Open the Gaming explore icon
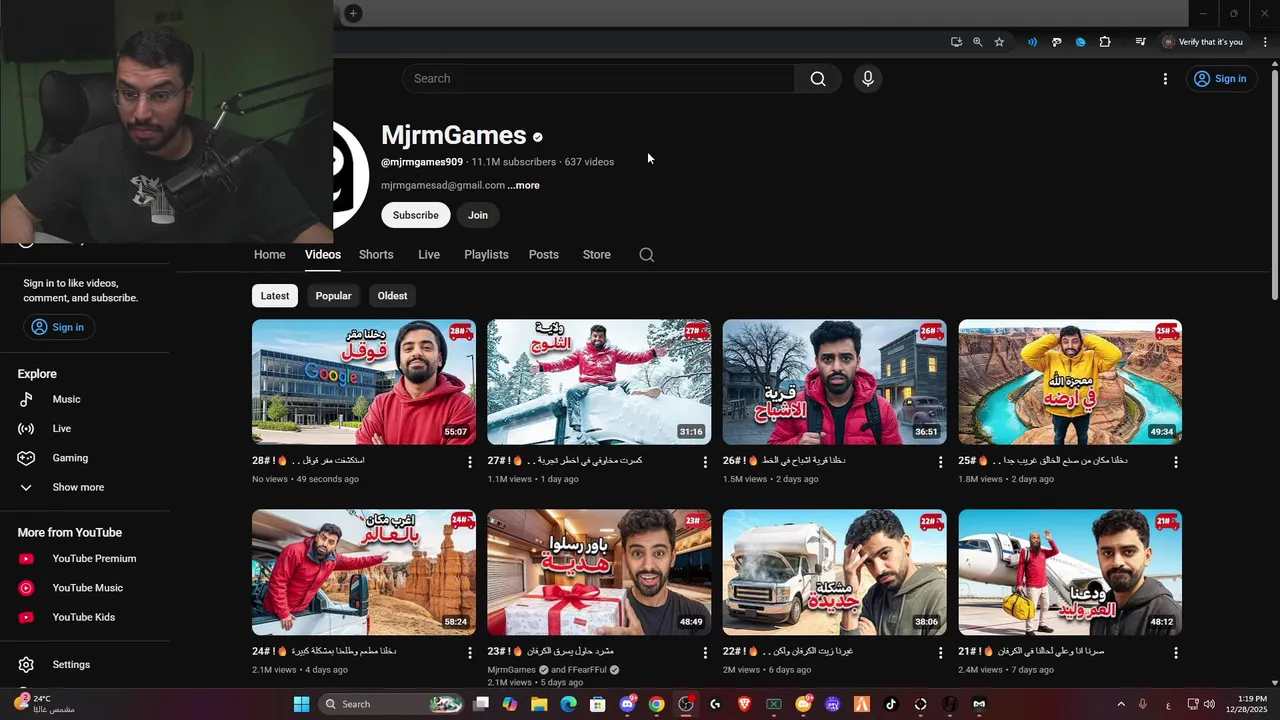Viewport: 1280px width, 720px height. pos(27,458)
